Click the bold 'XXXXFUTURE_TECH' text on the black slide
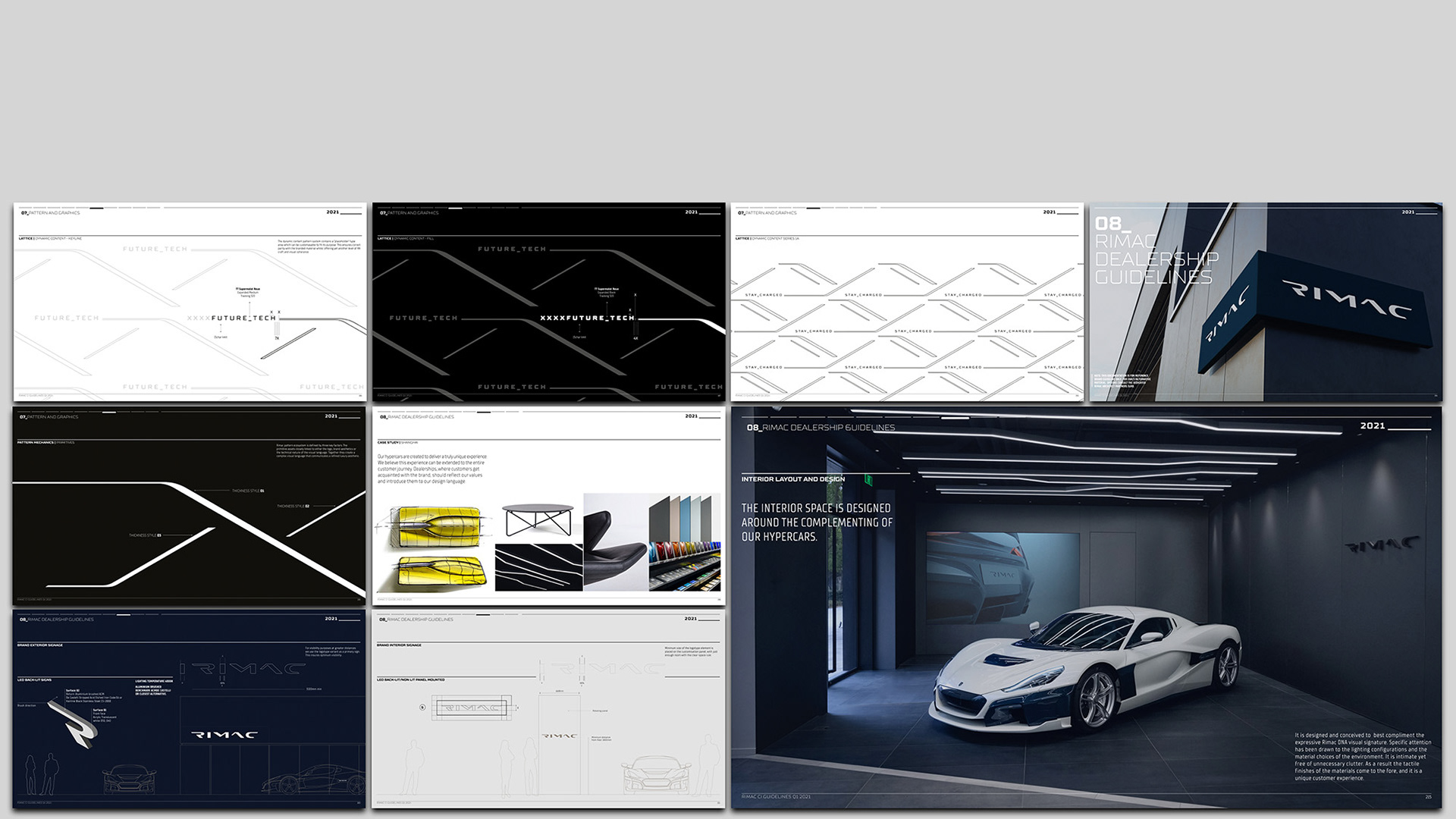This screenshot has height=819, width=1456. point(587,318)
